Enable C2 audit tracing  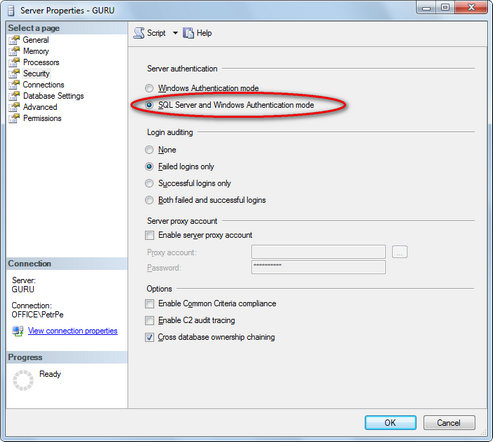[x=149, y=320]
